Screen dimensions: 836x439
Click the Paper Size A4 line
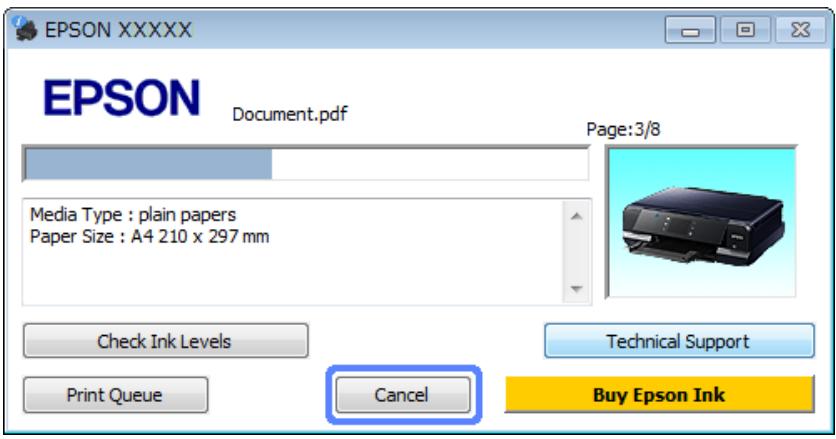coord(149,236)
